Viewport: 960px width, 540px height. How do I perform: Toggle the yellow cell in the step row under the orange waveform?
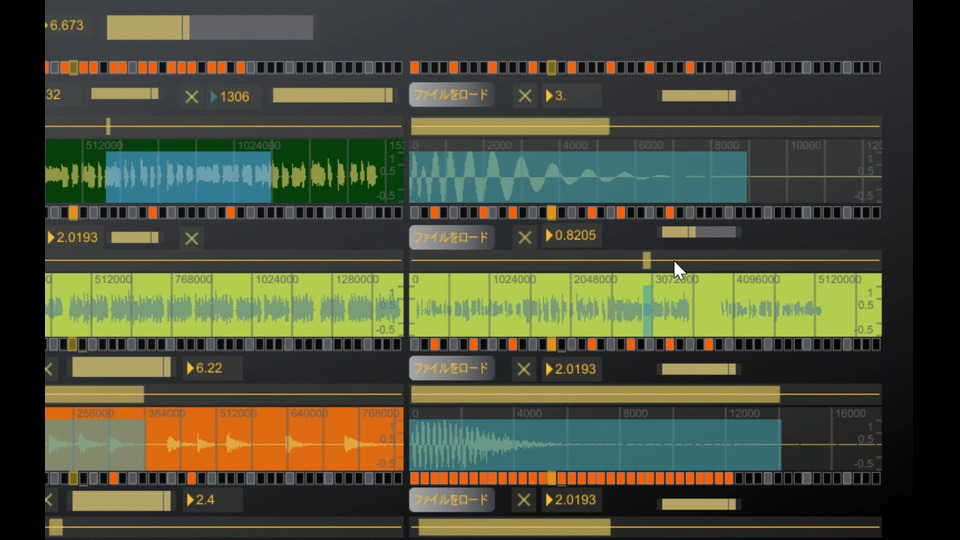tap(73, 478)
